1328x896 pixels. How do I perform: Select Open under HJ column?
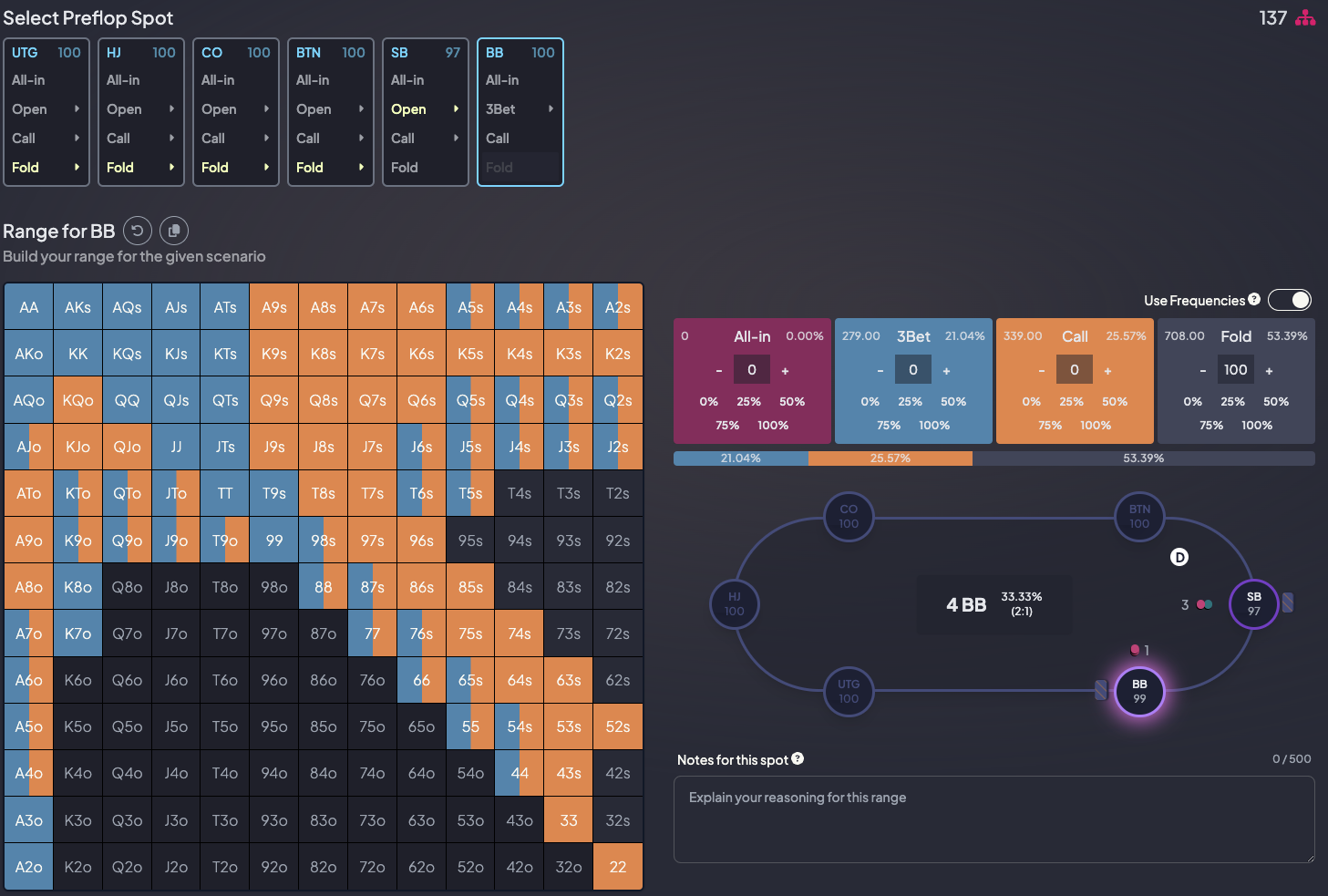(x=124, y=109)
